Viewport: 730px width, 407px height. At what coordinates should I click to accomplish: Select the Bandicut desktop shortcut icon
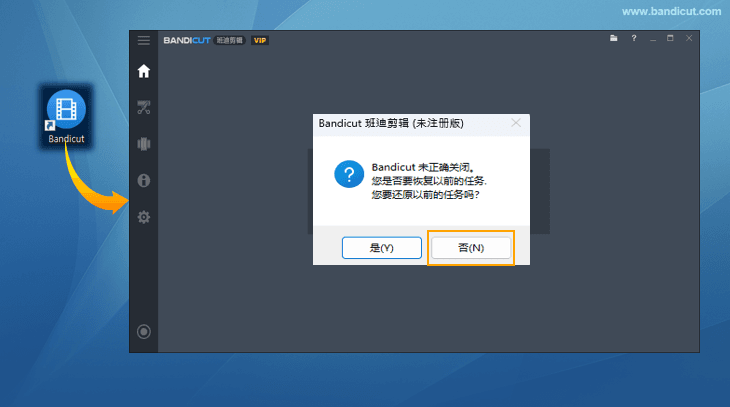pos(66,116)
